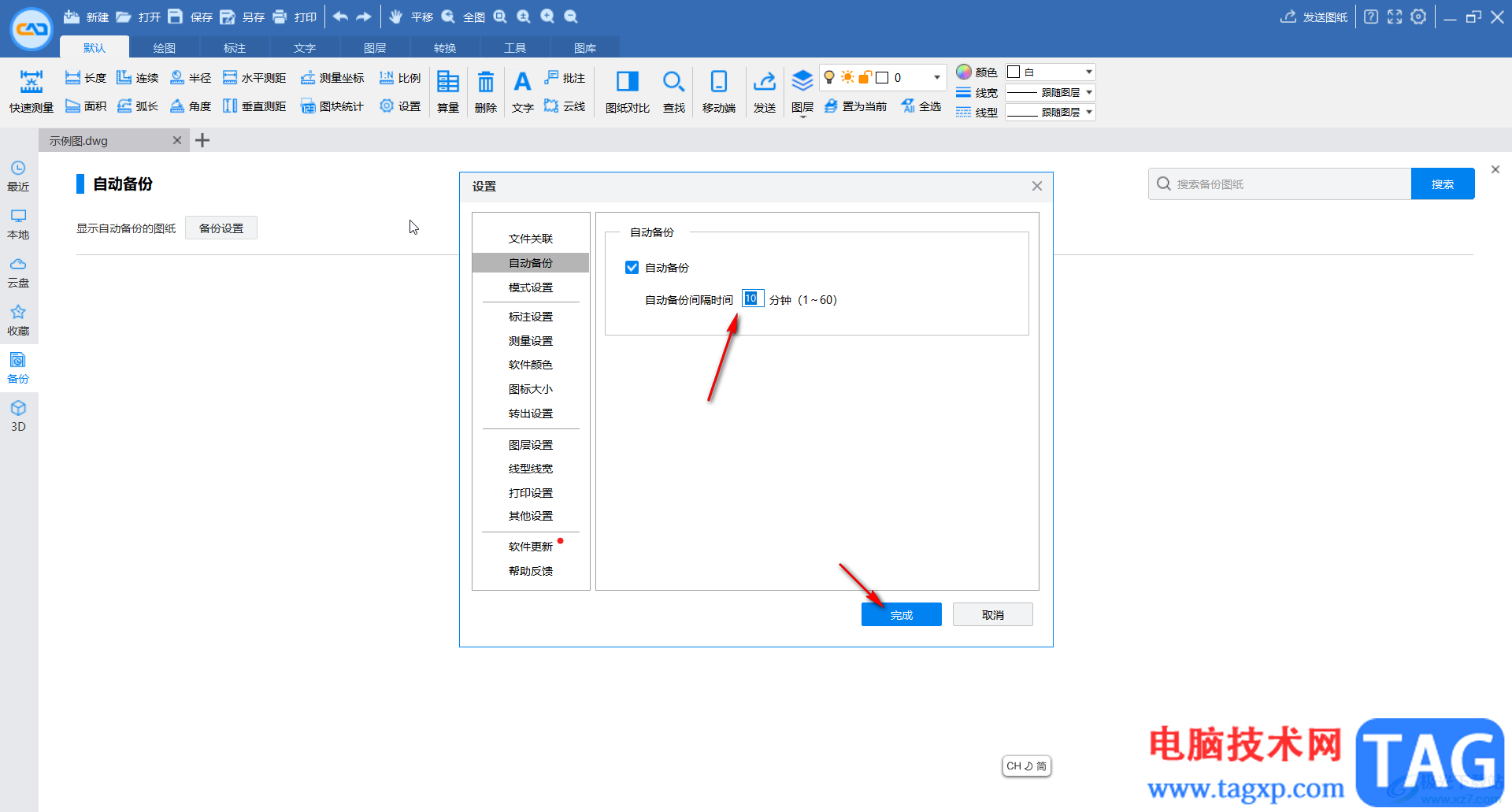Toggle the 自动备份 checkbox
1512x812 pixels.
pyautogui.click(x=632, y=268)
